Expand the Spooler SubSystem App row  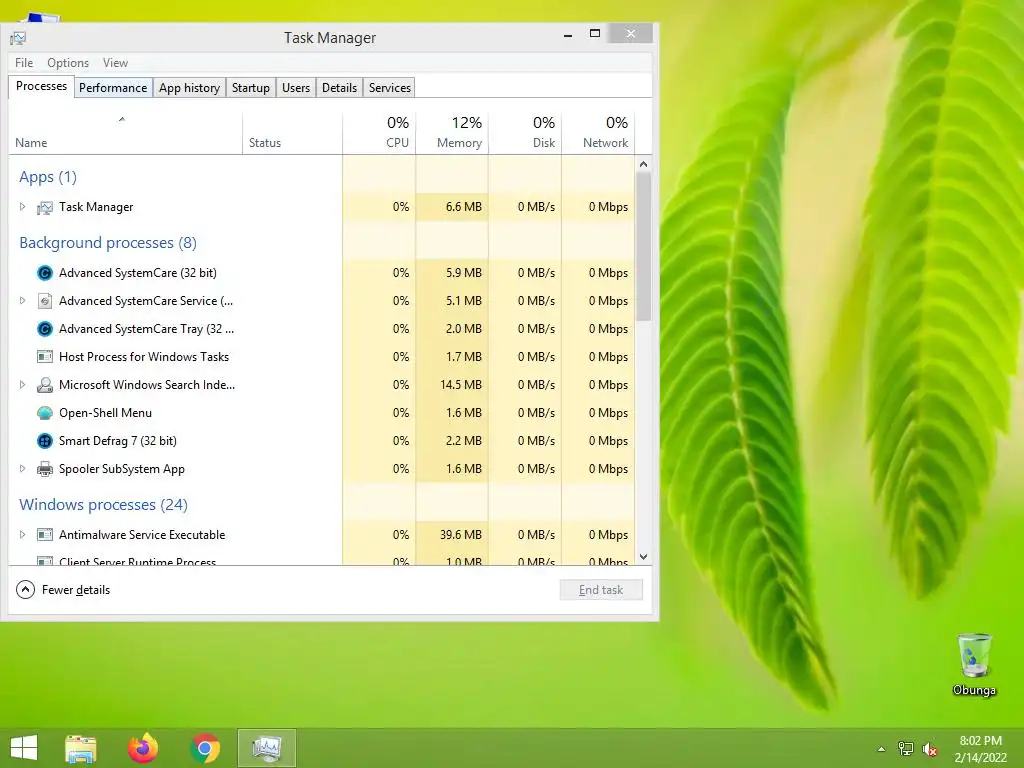coord(22,469)
